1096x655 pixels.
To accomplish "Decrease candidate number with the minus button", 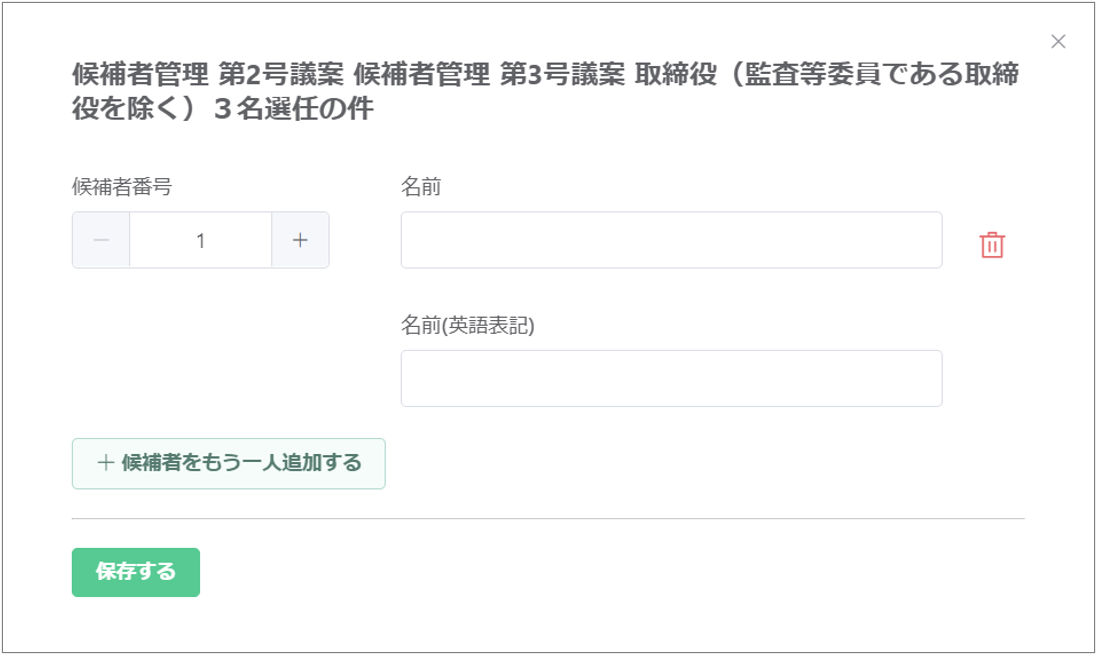I will pos(101,240).
